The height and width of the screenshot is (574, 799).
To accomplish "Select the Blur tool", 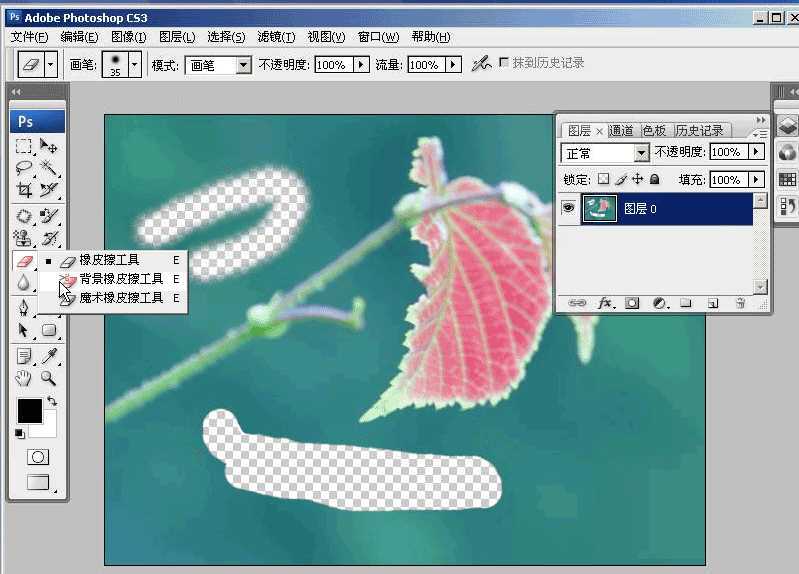I will 23,283.
